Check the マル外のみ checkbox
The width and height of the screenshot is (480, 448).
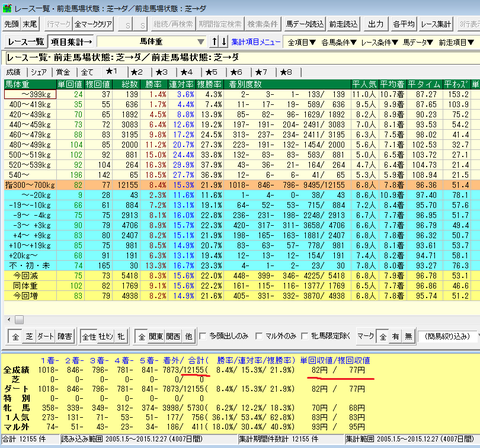(259, 336)
